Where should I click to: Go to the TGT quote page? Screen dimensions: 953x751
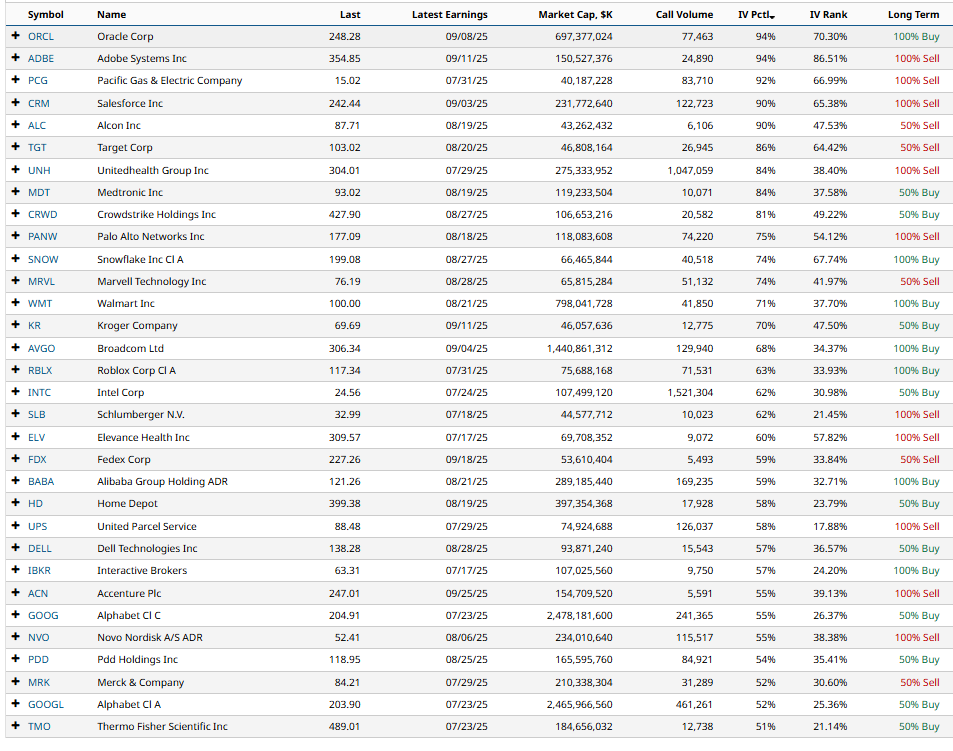tap(37, 147)
